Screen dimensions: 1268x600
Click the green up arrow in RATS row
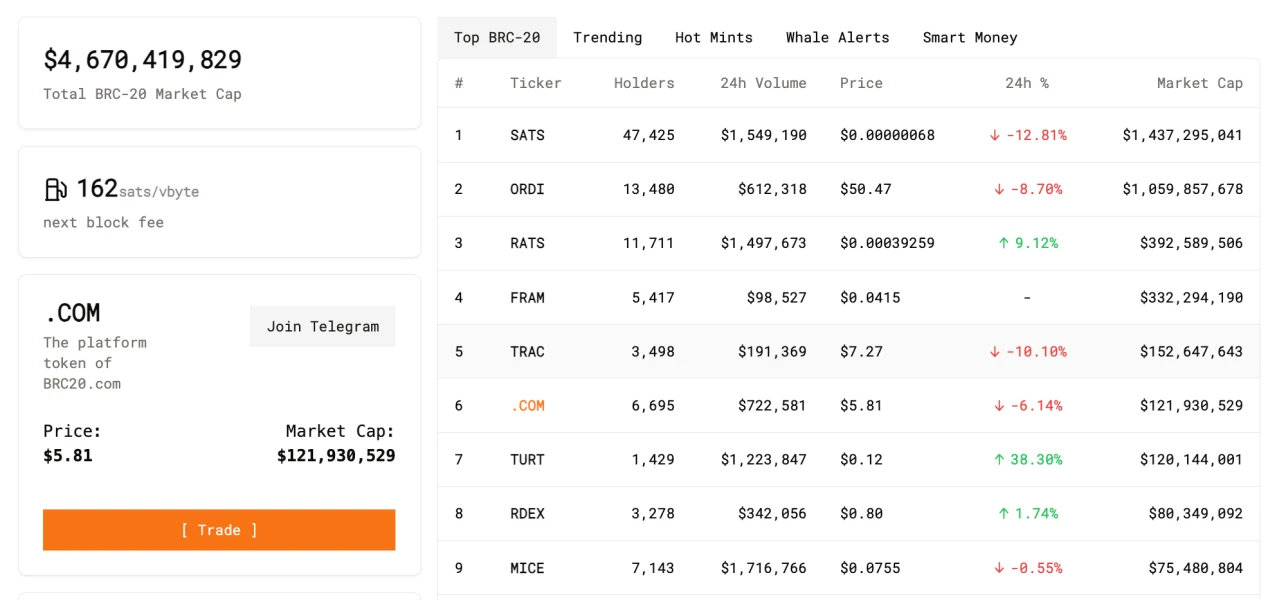(1004, 243)
